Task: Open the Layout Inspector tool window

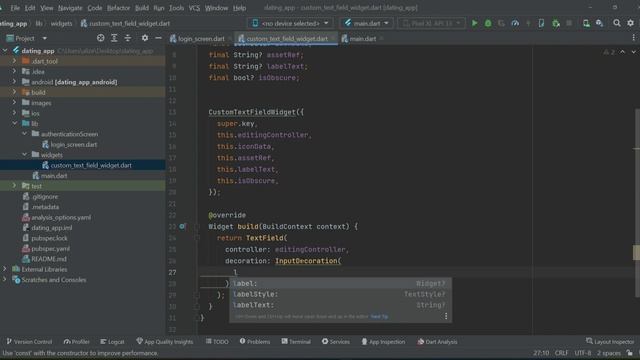Action: tap(610, 342)
